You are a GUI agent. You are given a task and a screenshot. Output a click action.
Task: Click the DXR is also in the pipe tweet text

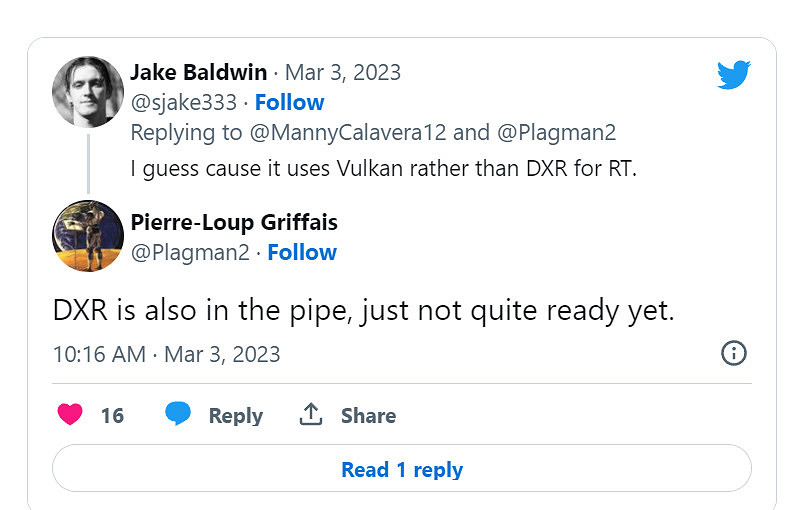(364, 310)
